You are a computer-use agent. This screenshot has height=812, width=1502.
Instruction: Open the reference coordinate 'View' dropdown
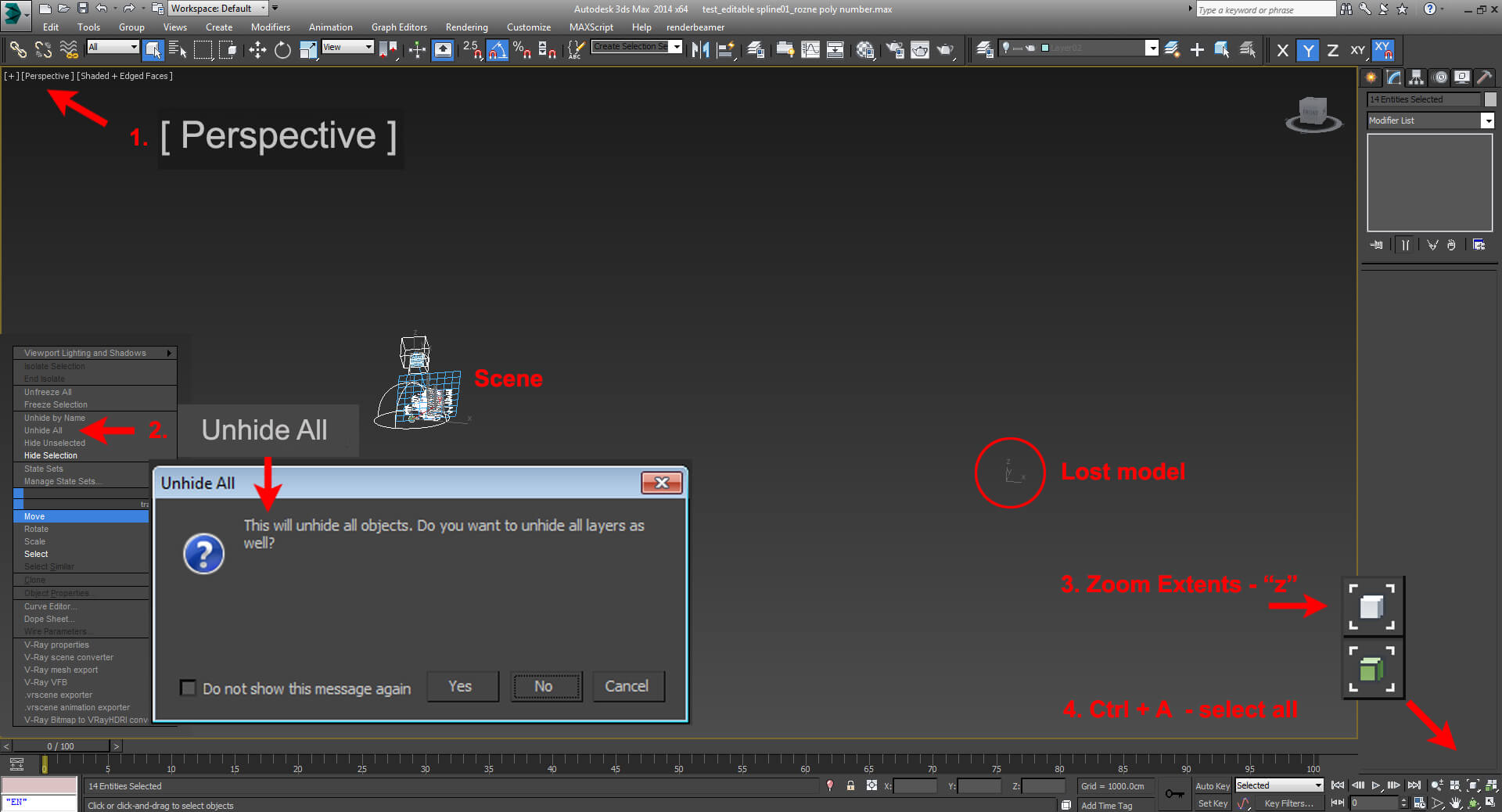(347, 47)
